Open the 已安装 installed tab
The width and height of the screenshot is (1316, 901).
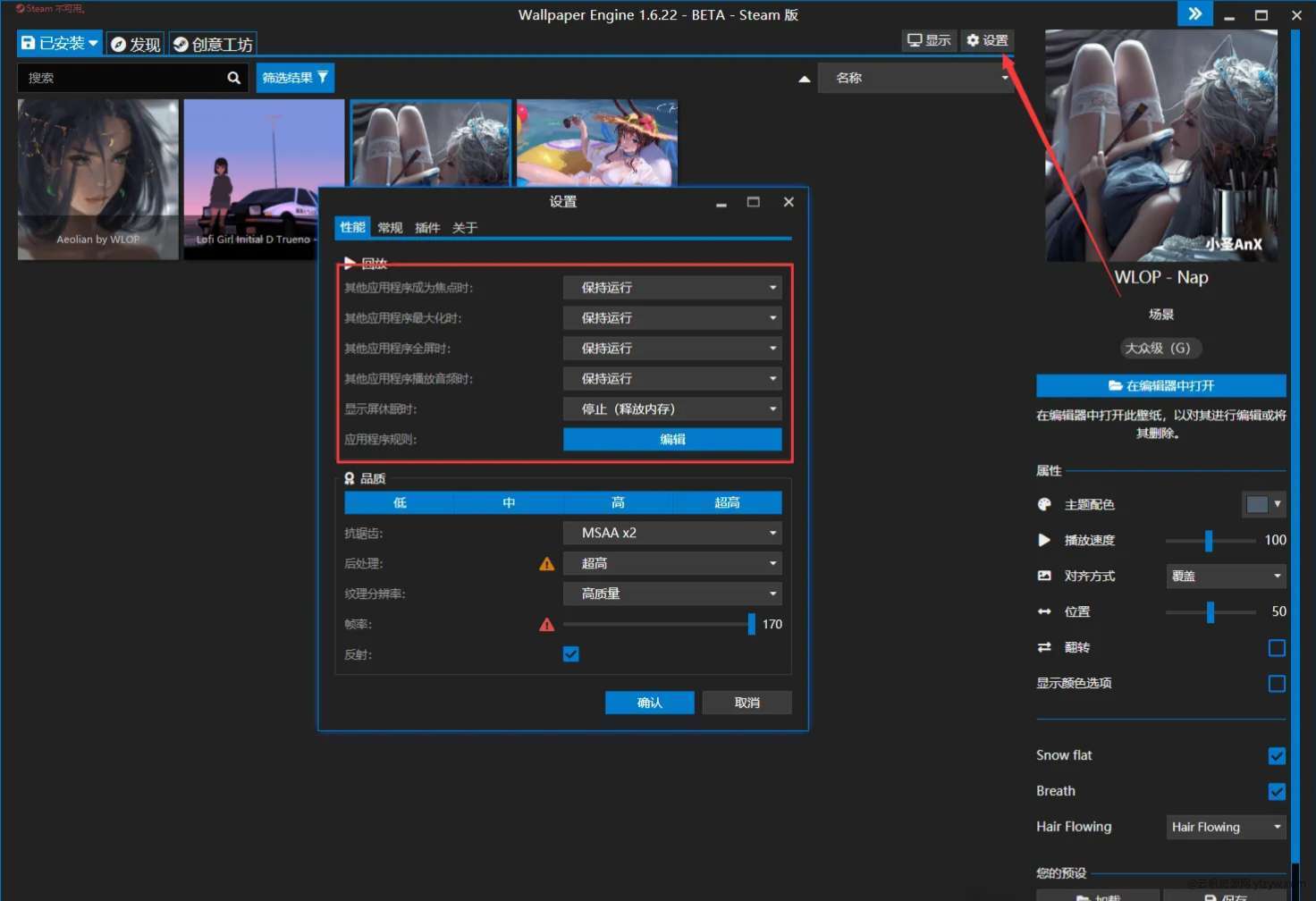(59, 43)
